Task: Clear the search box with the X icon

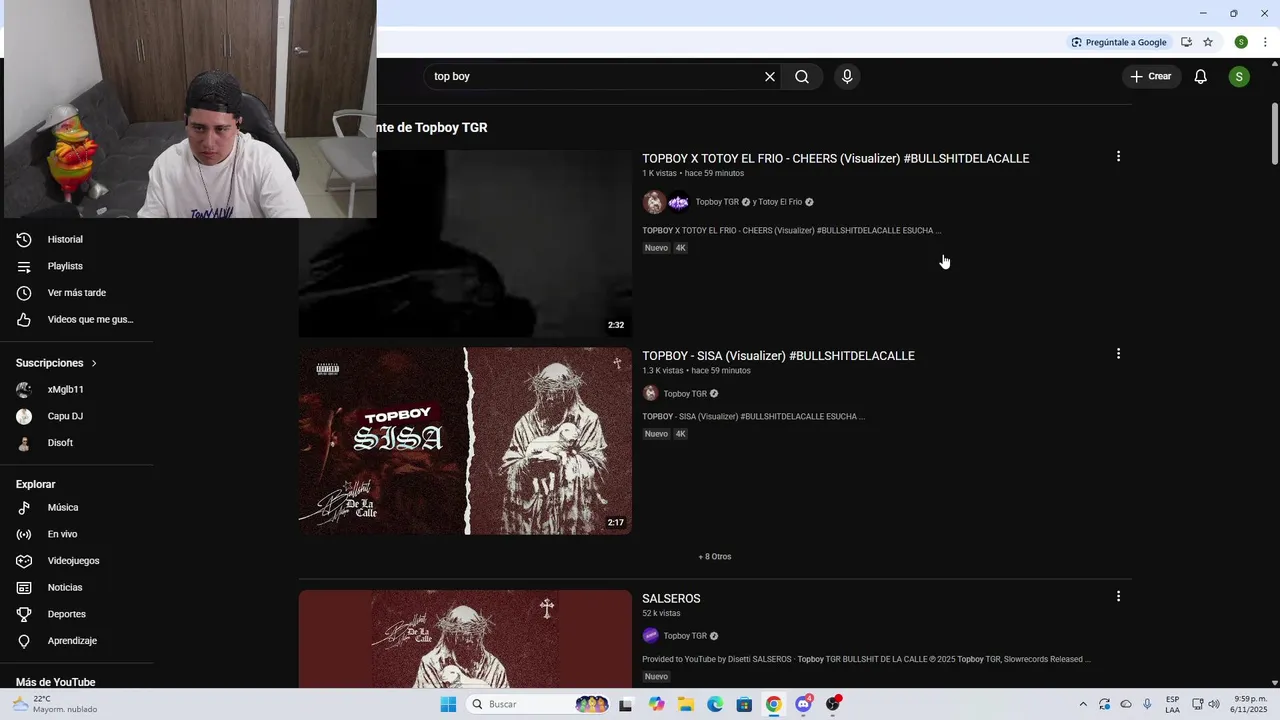Action: pyautogui.click(x=770, y=77)
